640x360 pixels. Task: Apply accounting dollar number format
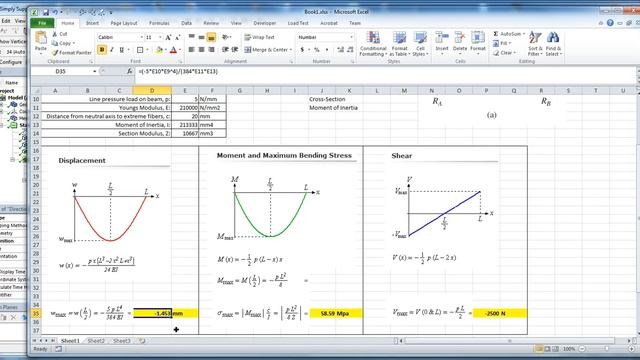pyautogui.click(x=302, y=50)
